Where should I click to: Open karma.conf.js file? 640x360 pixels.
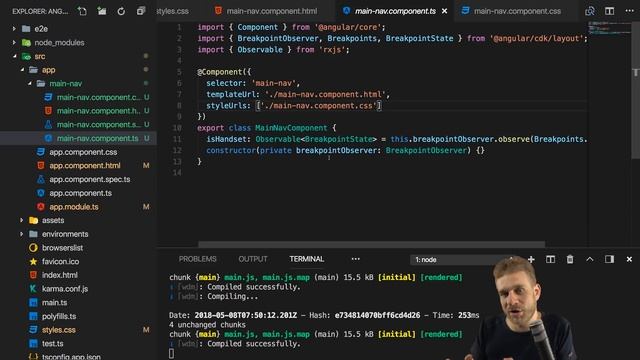pos(64,289)
